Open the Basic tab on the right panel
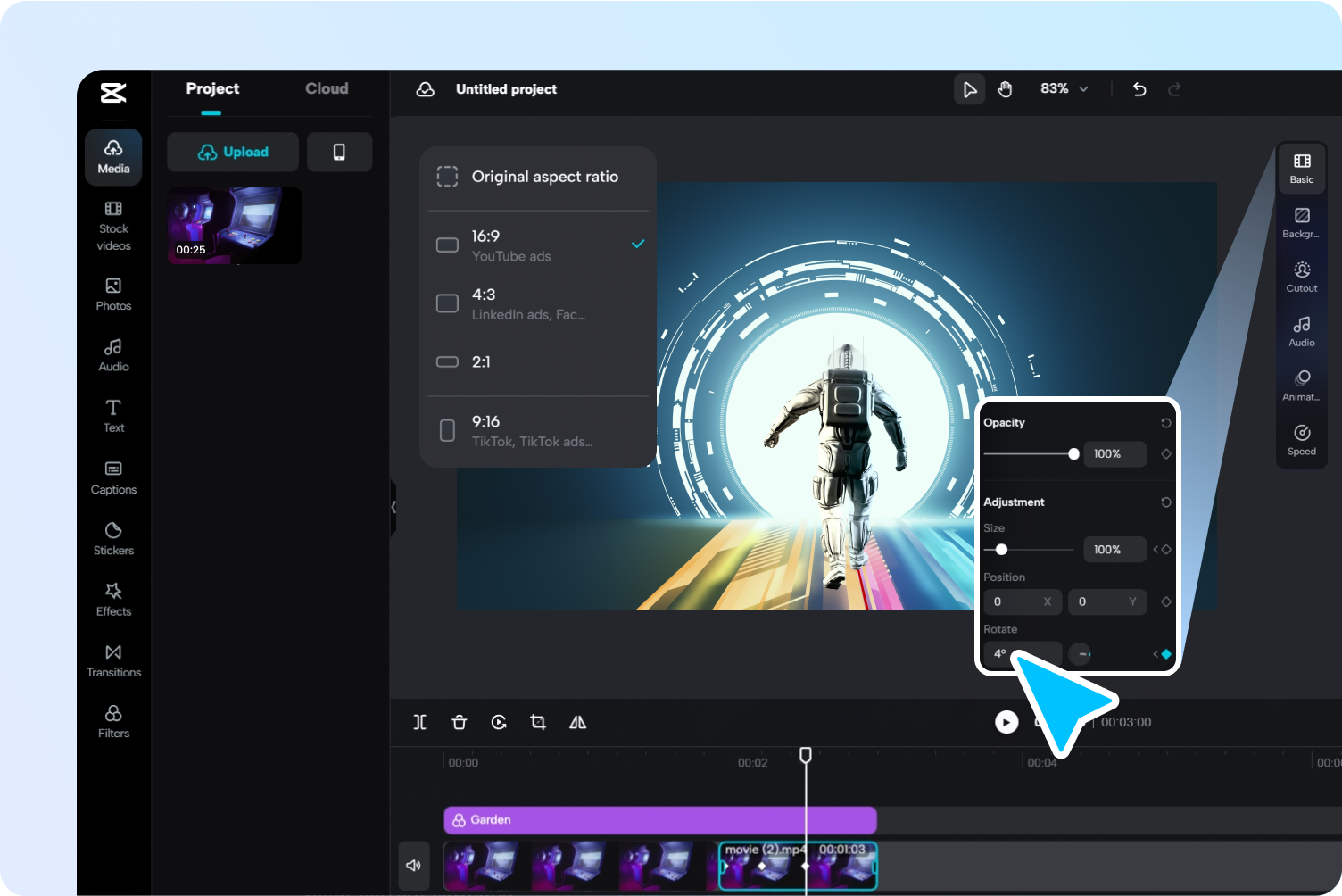Screen dimensions: 1342x896 point(1301,167)
